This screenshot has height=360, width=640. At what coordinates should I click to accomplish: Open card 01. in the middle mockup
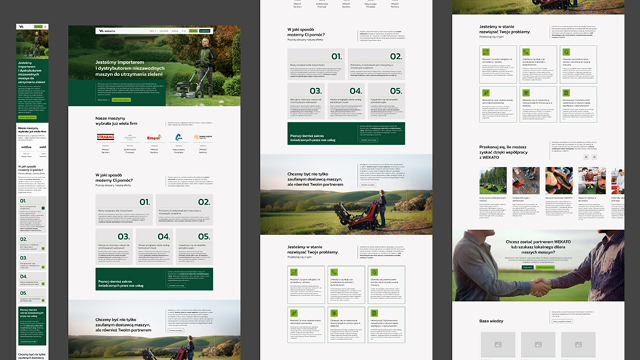pos(316,64)
